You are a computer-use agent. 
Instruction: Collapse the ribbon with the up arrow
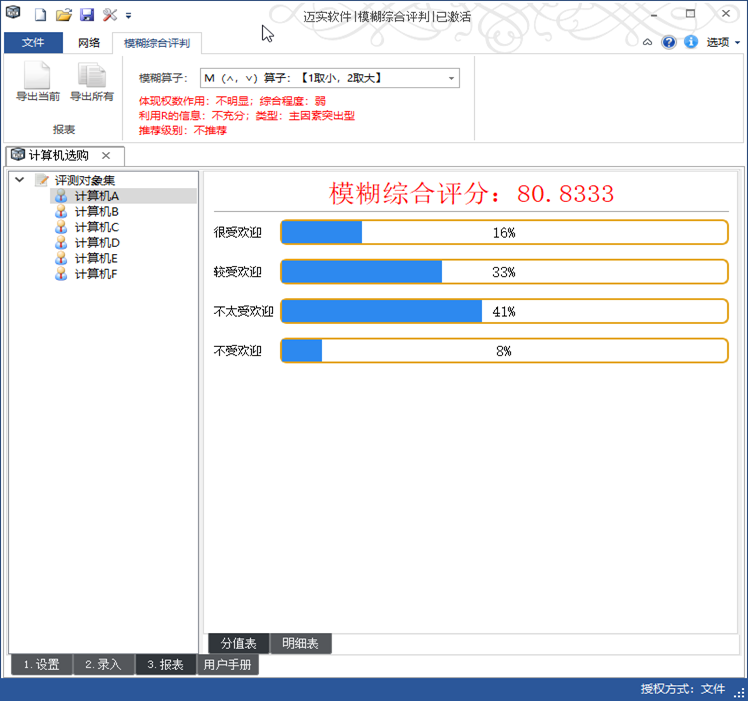pyautogui.click(x=648, y=42)
